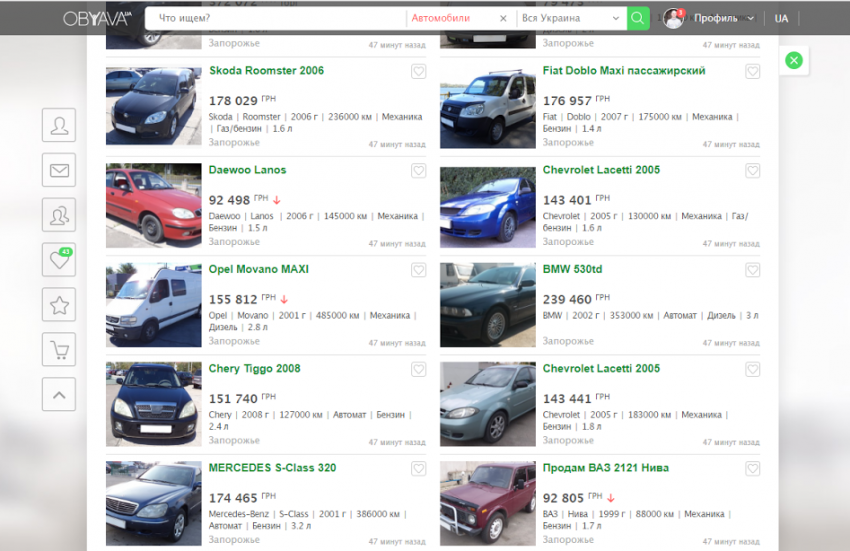Image resolution: width=850 pixels, height=551 pixels.
Task: Click the price 178 029 ГРН
Action: point(242,100)
